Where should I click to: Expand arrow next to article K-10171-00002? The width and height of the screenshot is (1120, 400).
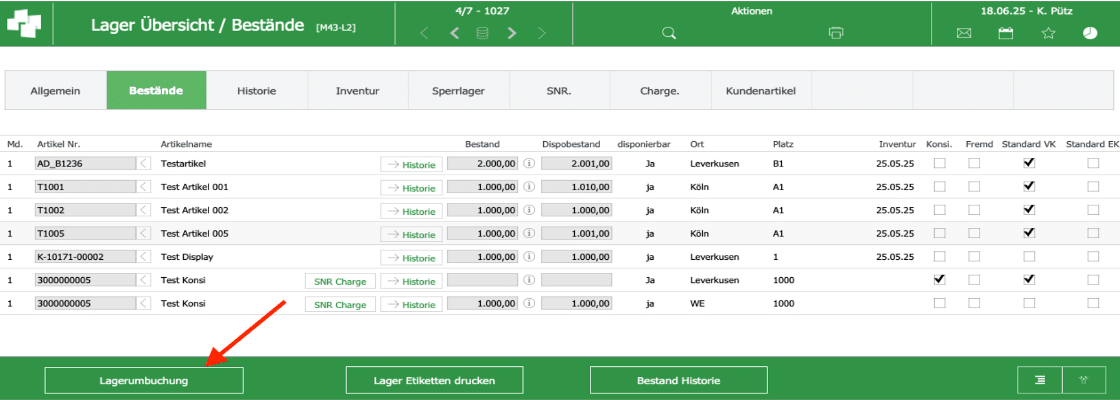(144, 257)
